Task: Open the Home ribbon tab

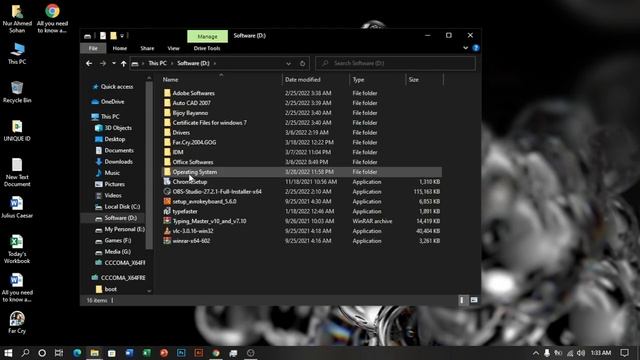Action: [120, 48]
